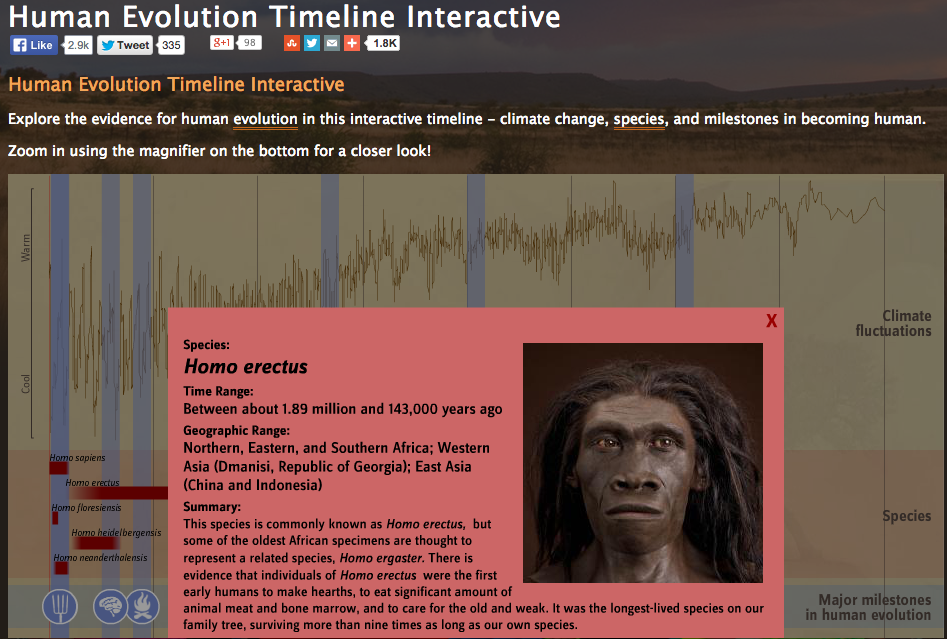Click the Facebook Like button
The image size is (947, 639).
pos(34,45)
